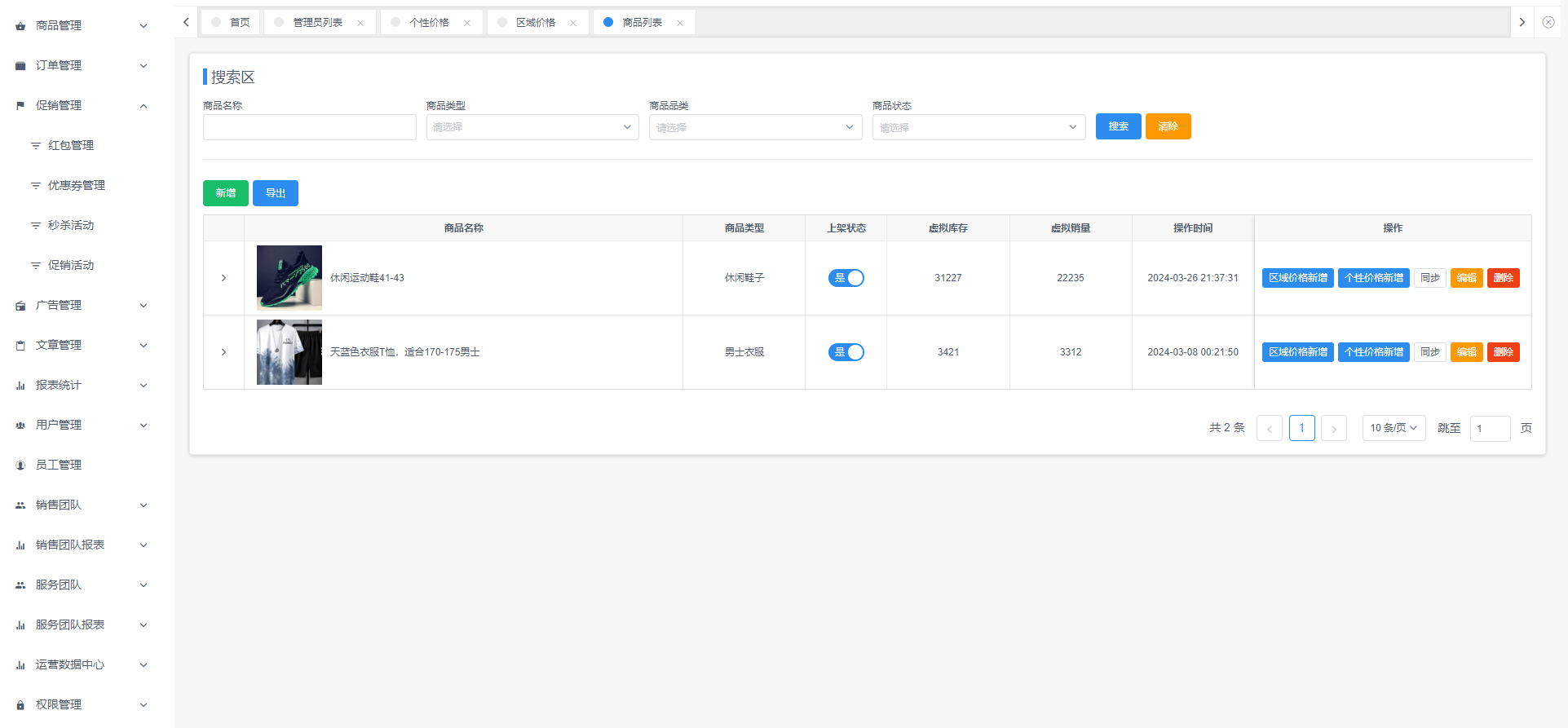
Task: Click the 运营数据中心 chart icon
Action: click(20, 665)
